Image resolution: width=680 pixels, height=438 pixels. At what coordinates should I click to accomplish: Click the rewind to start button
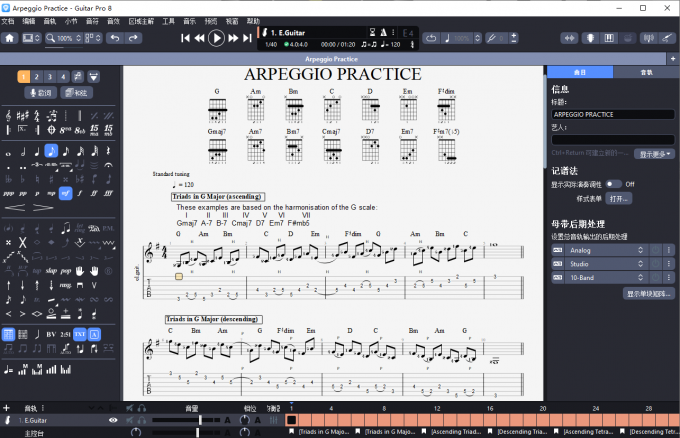coord(185,38)
